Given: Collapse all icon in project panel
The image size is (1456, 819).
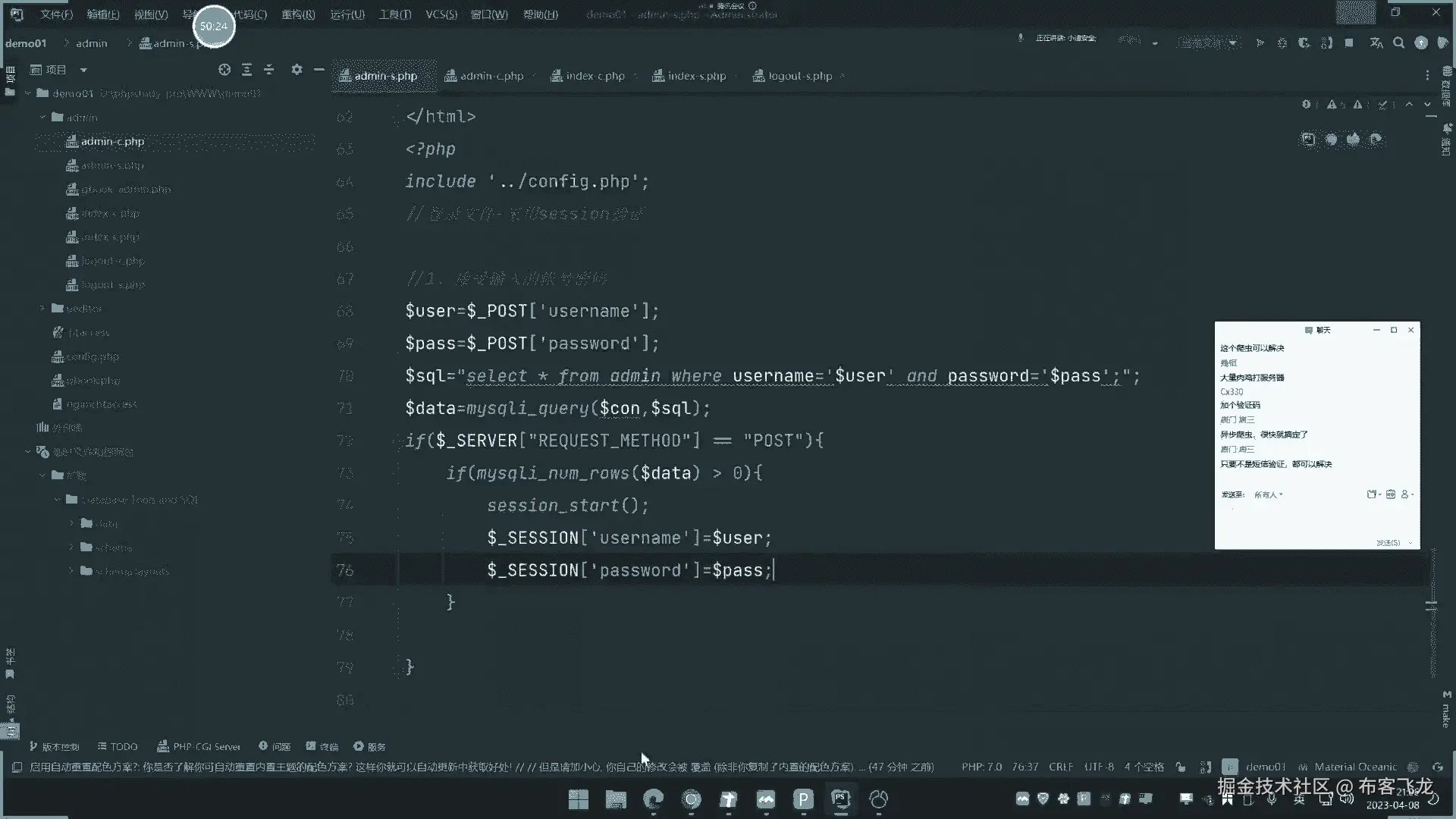Looking at the screenshot, I should (x=269, y=69).
